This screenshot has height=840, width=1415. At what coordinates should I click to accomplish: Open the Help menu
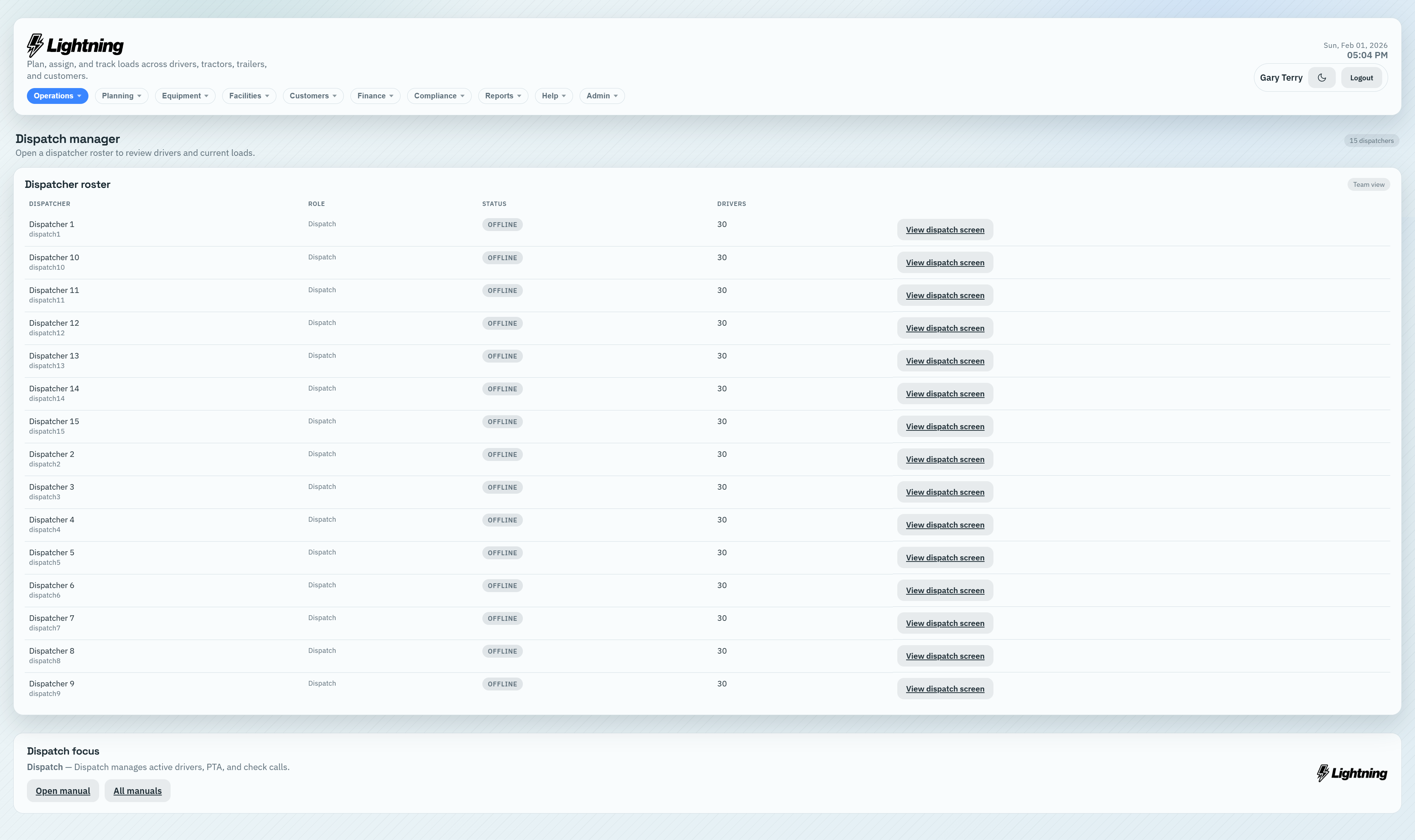553,96
